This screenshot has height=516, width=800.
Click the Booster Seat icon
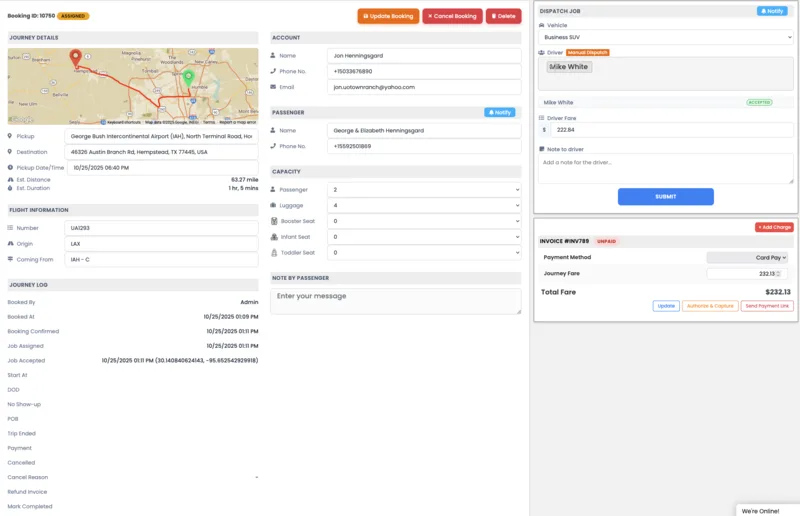274,221
